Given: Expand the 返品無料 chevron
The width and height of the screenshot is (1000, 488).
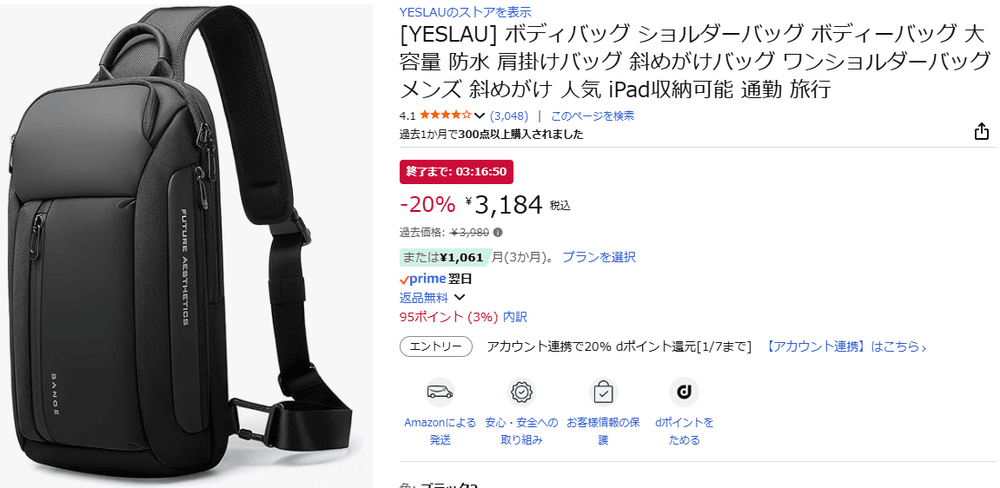Looking at the screenshot, I should (x=459, y=297).
